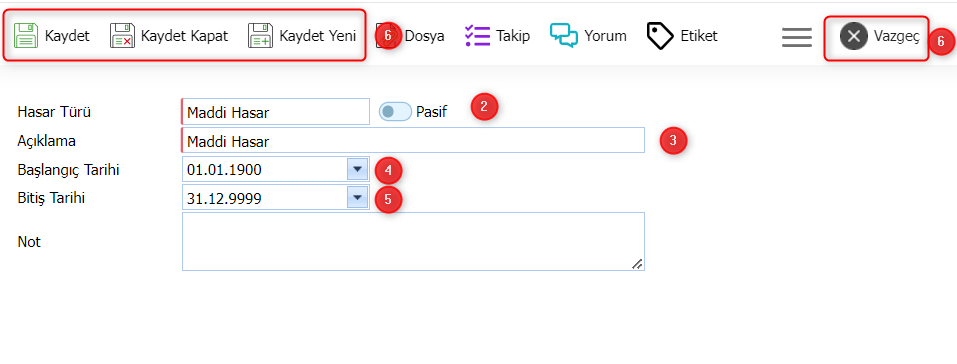Expand the Başlangıç Tarihi date dropdown arrow
This screenshot has width=957, height=364.
pos(357,169)
